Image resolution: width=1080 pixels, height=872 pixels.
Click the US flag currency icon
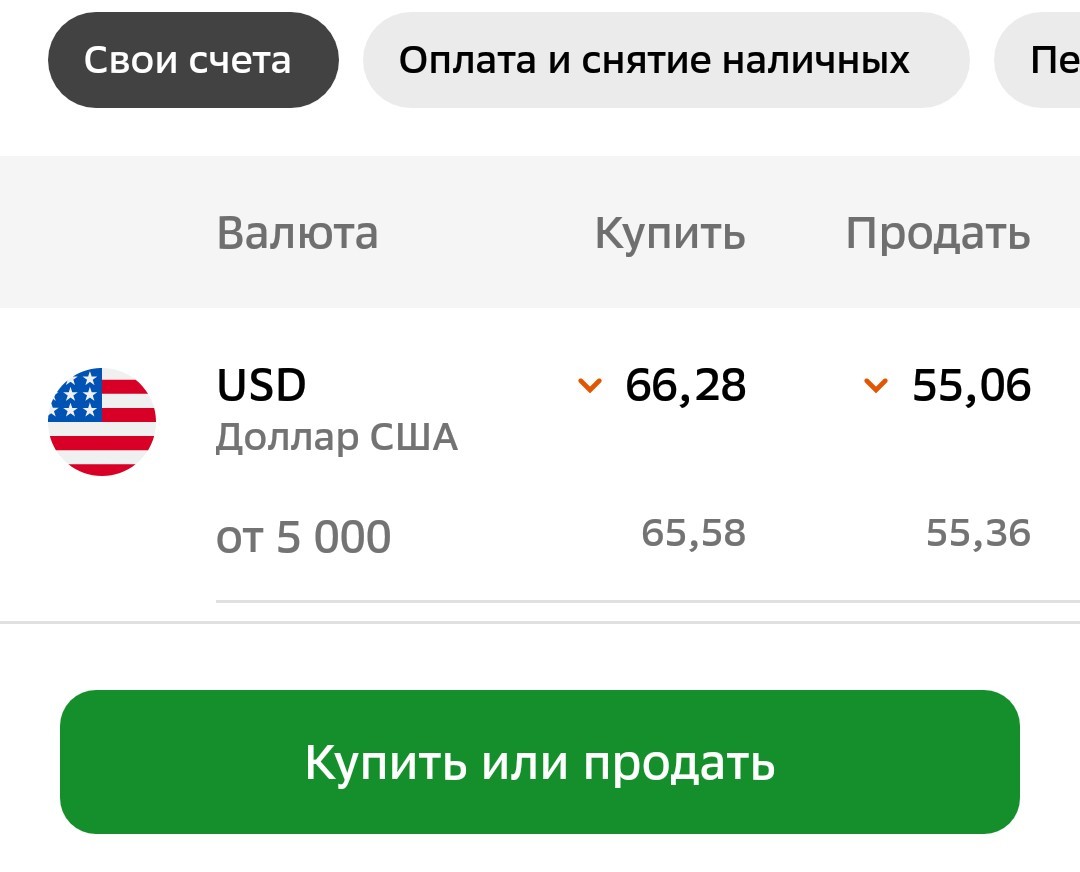coord(102,422)
